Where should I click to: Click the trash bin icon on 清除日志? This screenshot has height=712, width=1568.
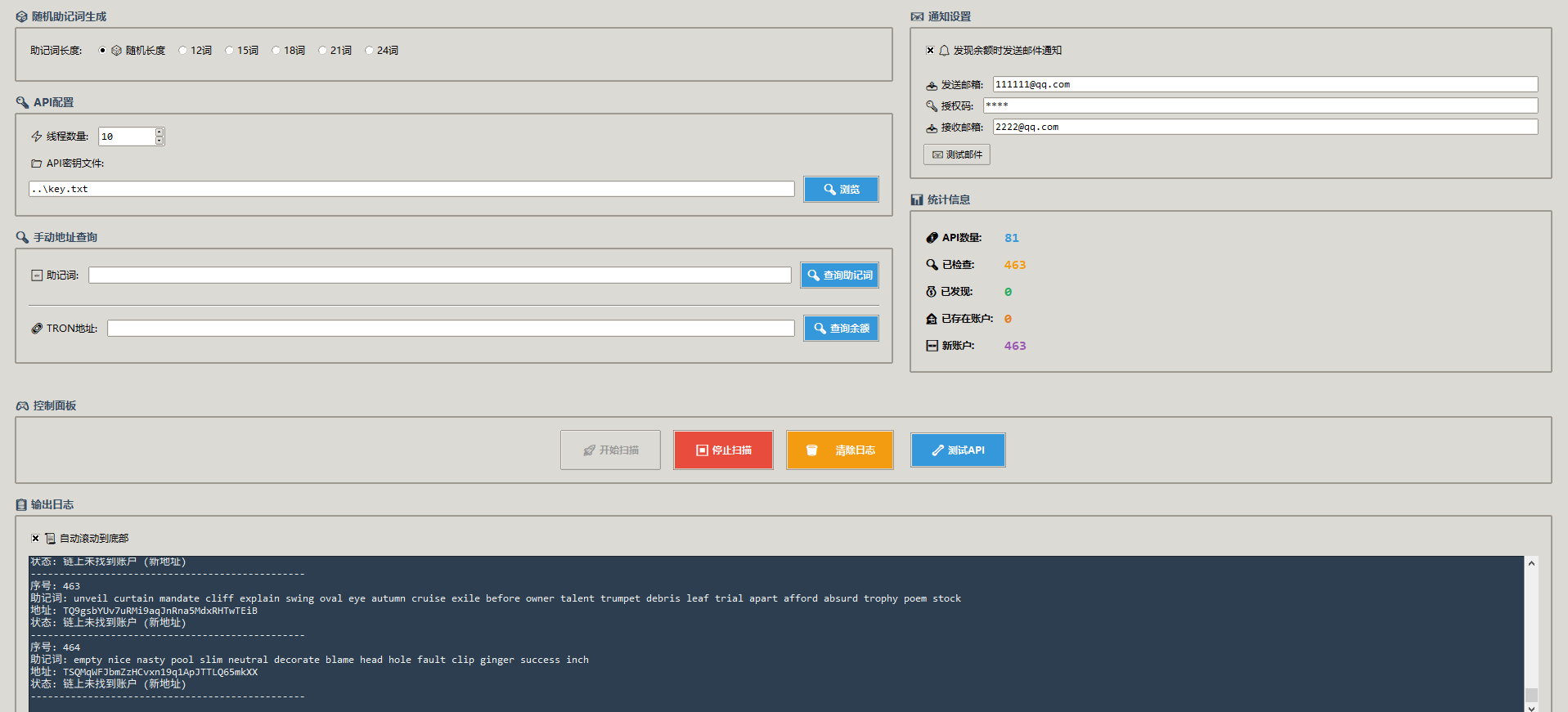tap(811, 450)
